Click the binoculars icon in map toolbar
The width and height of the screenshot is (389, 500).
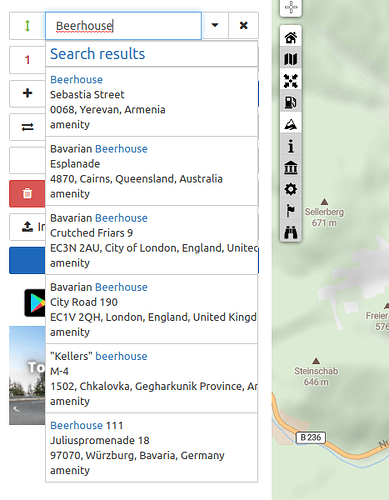pyautogui.click(x=291, y=232)
